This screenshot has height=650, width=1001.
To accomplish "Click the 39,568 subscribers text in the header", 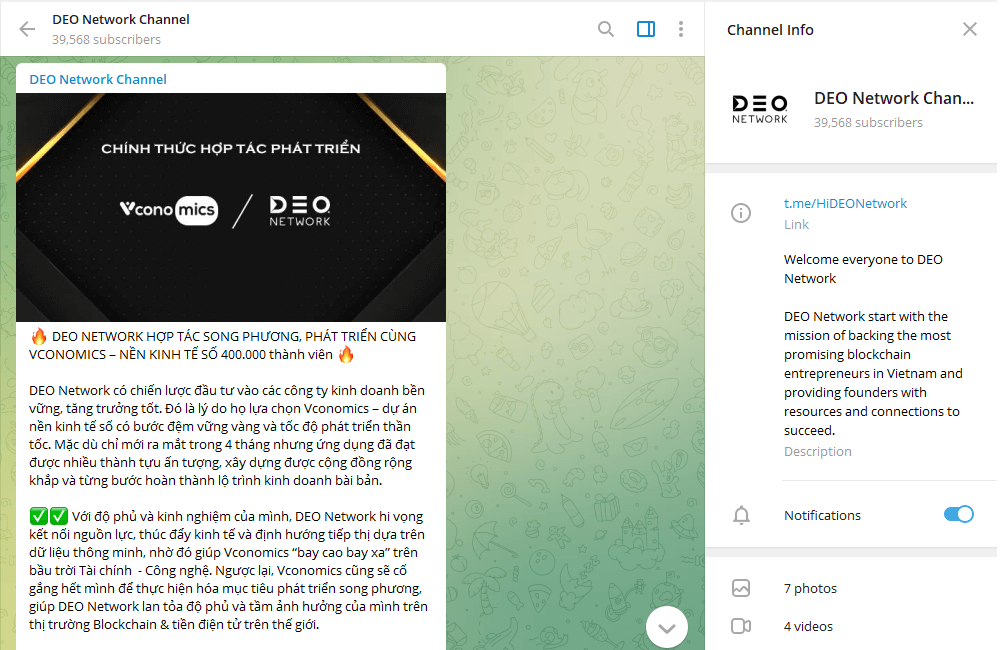I will click(x=106, y=40).
